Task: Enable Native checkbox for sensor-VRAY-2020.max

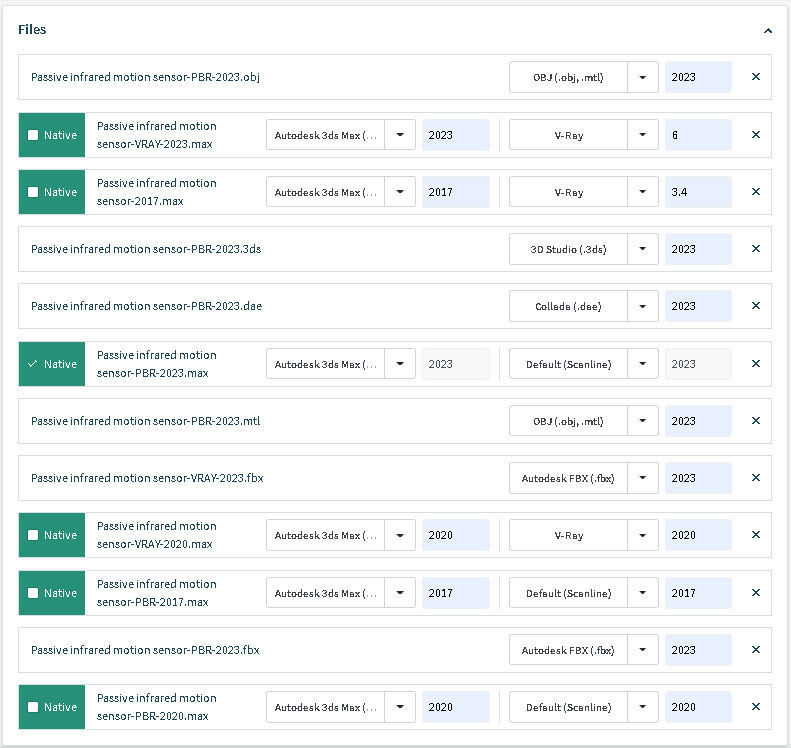Action: (x=34, y=535)
